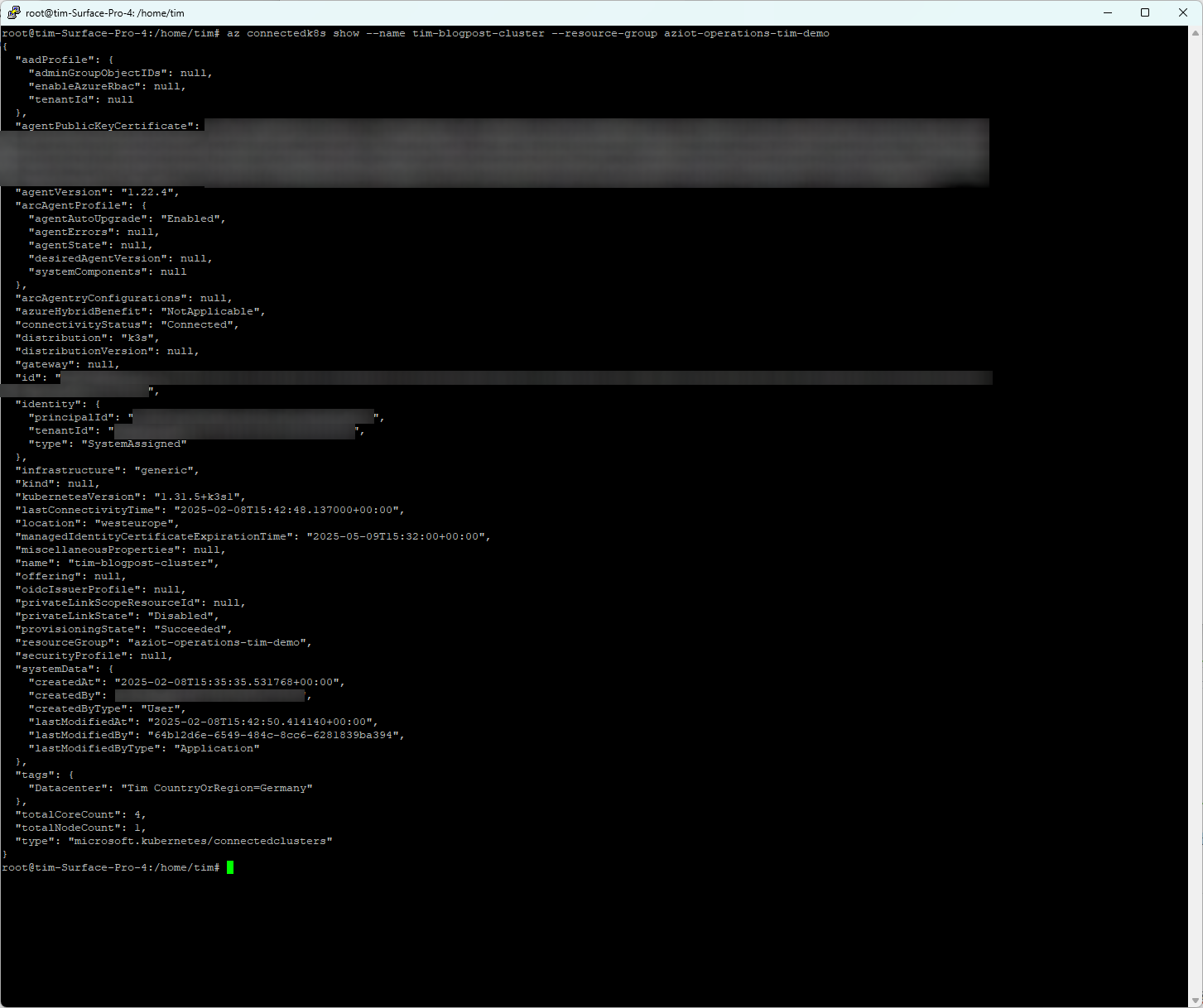Minimize the PuTTY terminal window
The width and height of the screenshot is (1203, 1008).
coord(1107,12)
